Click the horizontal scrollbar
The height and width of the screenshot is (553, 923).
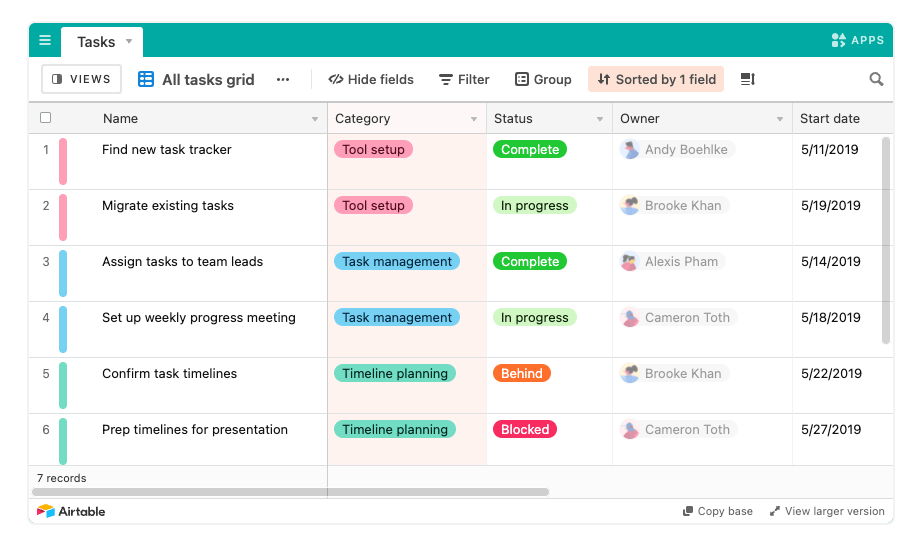[x=290, y=492]
